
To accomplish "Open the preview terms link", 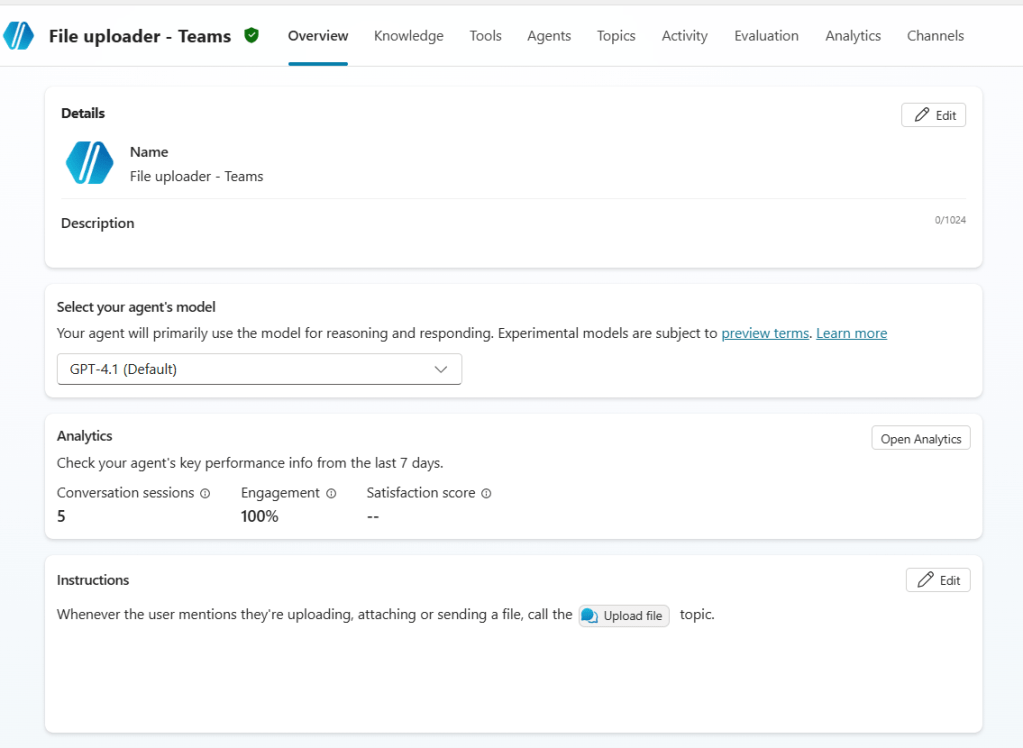I will pos(764,333).
